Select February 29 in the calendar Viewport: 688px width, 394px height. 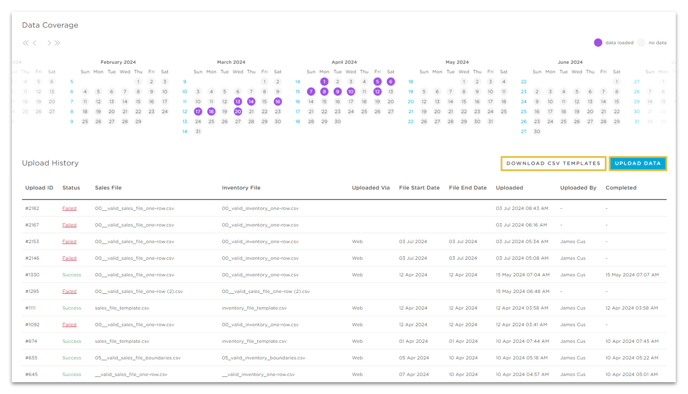point(138,122)
